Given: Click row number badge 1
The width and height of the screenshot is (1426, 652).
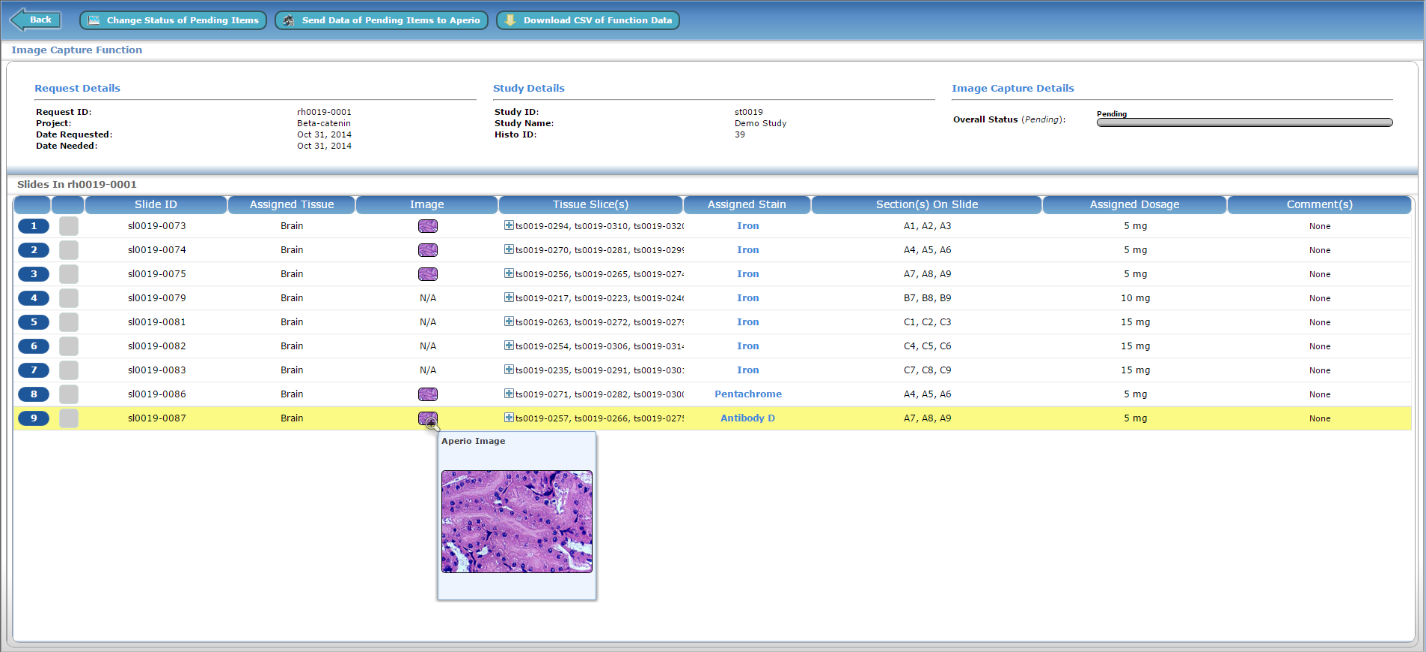Looking at the screenshot, I should pyautogui.click(x=33, y=226).
